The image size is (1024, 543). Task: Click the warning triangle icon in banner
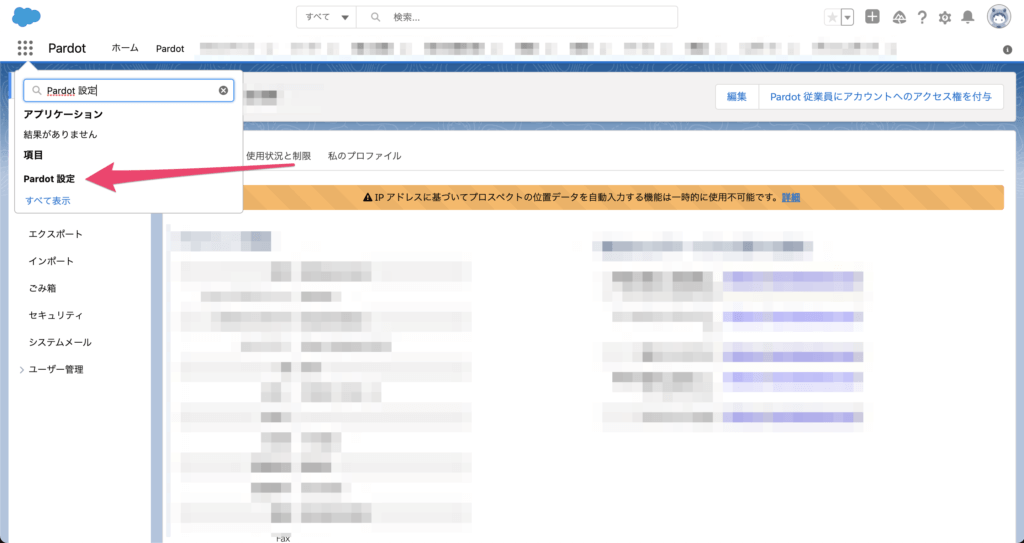(x=368, y=197)
